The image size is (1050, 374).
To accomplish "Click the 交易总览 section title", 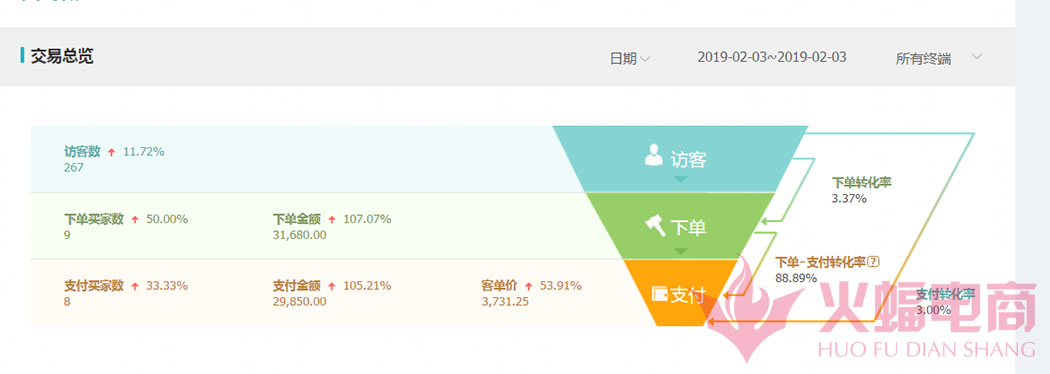I will (x=62, y=56).
